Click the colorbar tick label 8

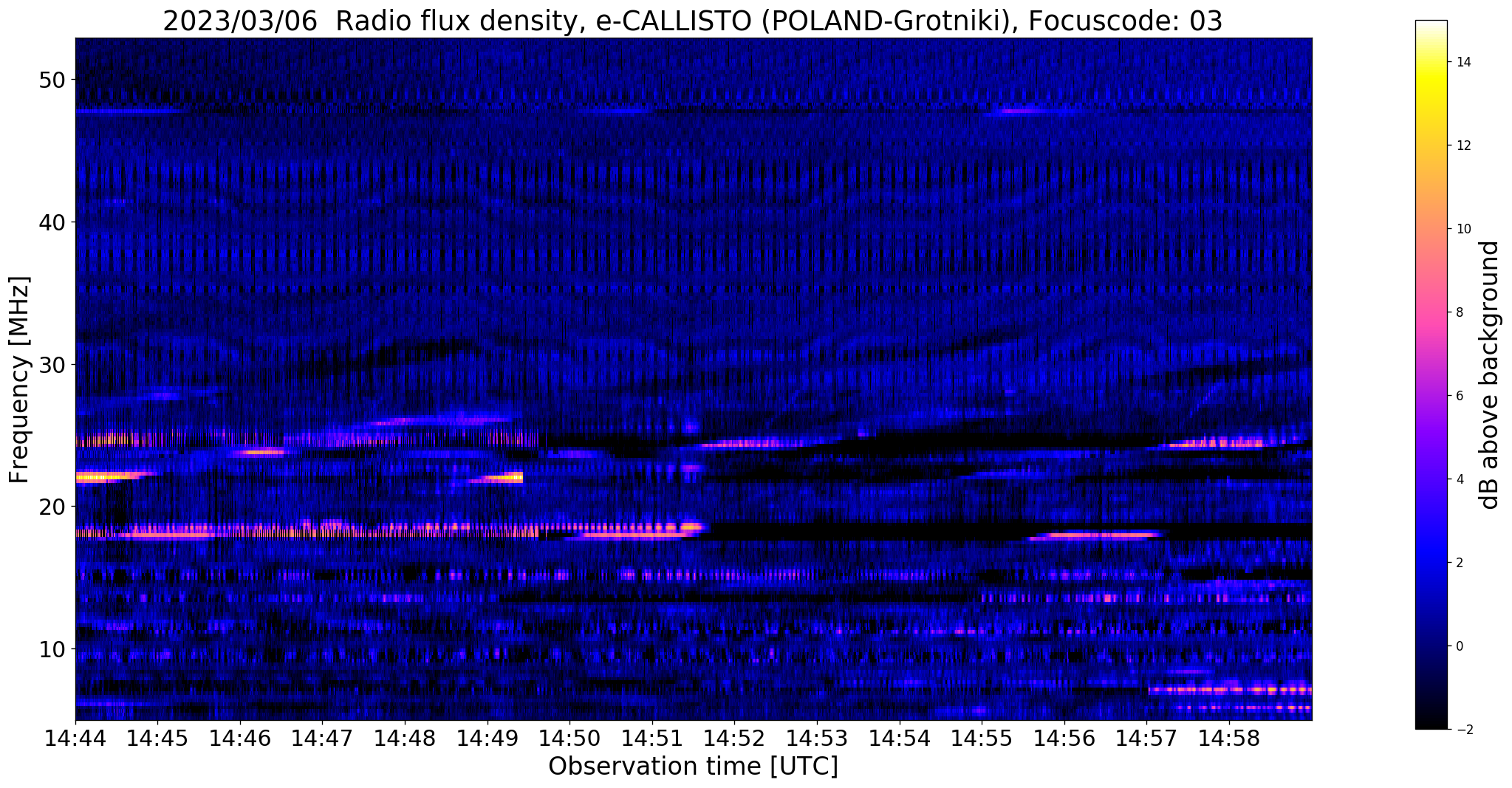click(x=1459, y=312)
